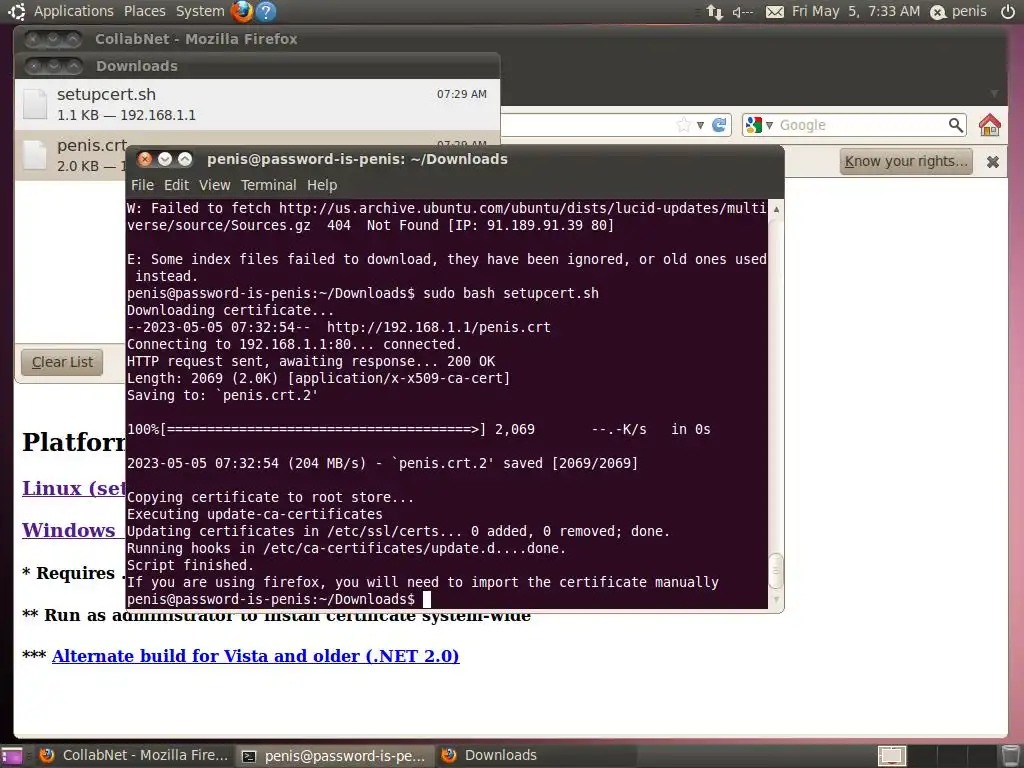
Task: Open the Linux setup link on page
Action: (74, 488)
